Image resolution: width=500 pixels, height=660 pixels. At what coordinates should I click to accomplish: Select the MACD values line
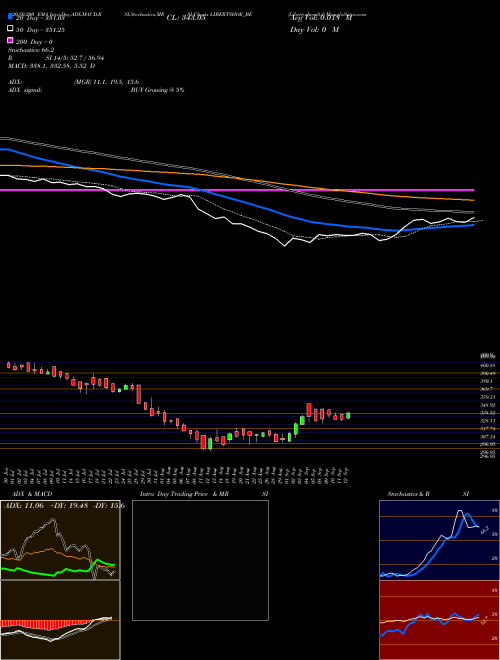click(x=51, y=66)
